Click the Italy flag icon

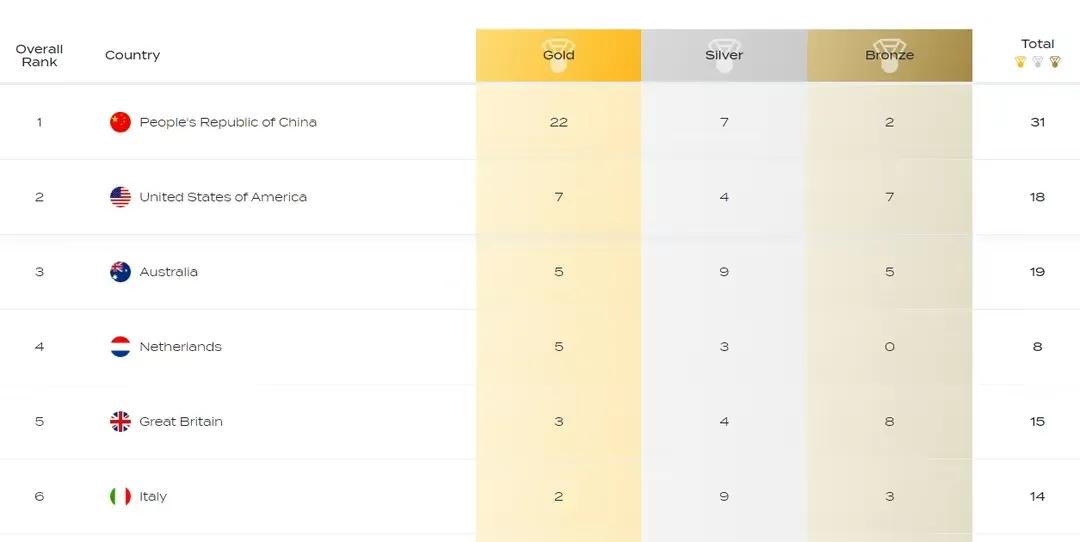tap(121, 496)
